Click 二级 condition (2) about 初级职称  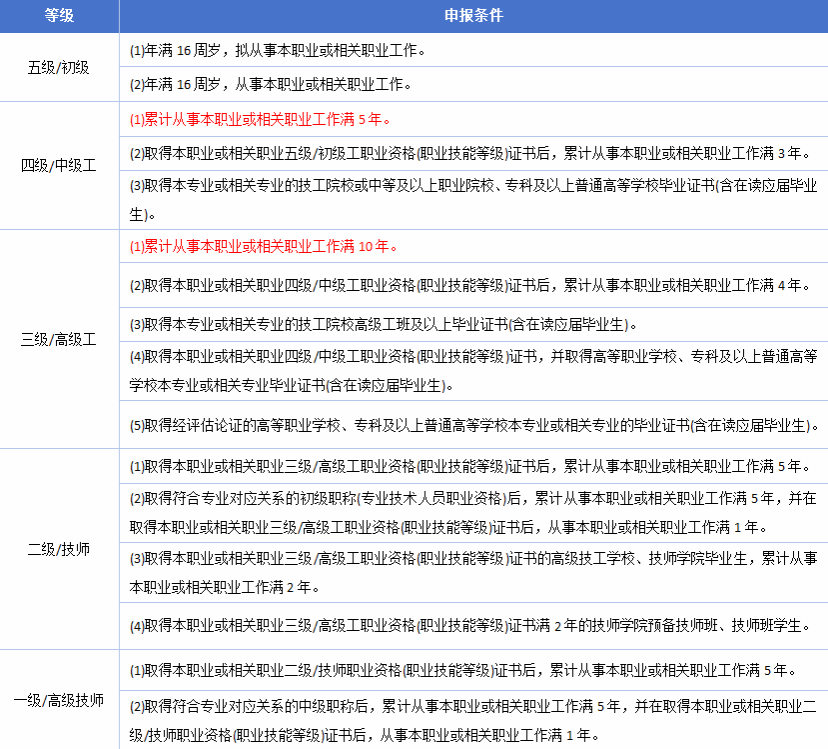tap(473, 512)
